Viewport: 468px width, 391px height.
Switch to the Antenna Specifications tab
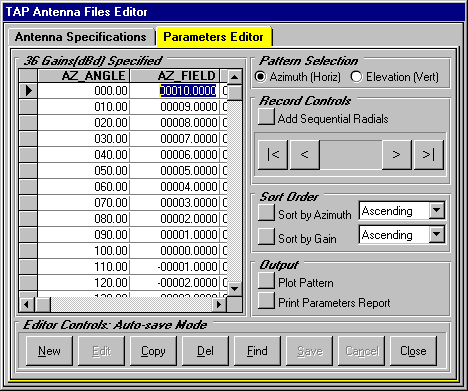click(x=81, y=37)
